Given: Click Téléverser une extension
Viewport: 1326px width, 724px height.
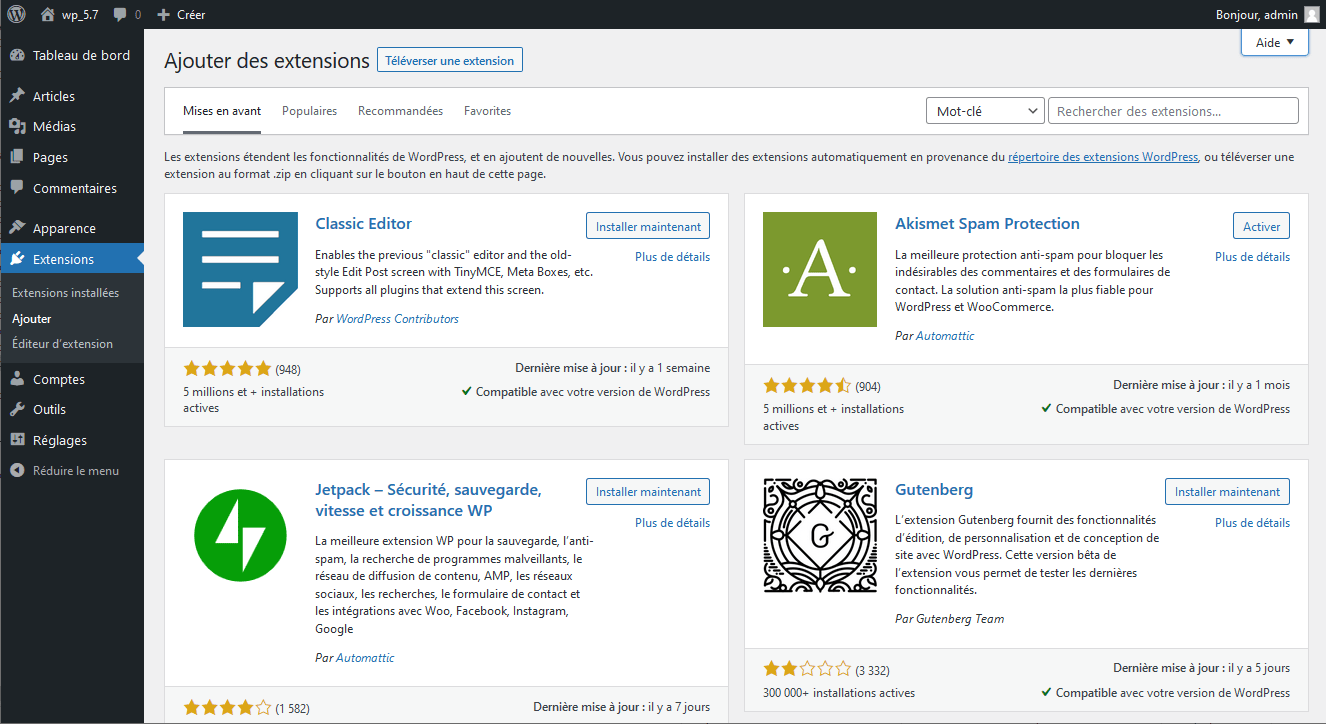Looking at the screenshot, I should click(x=449, y=59).
